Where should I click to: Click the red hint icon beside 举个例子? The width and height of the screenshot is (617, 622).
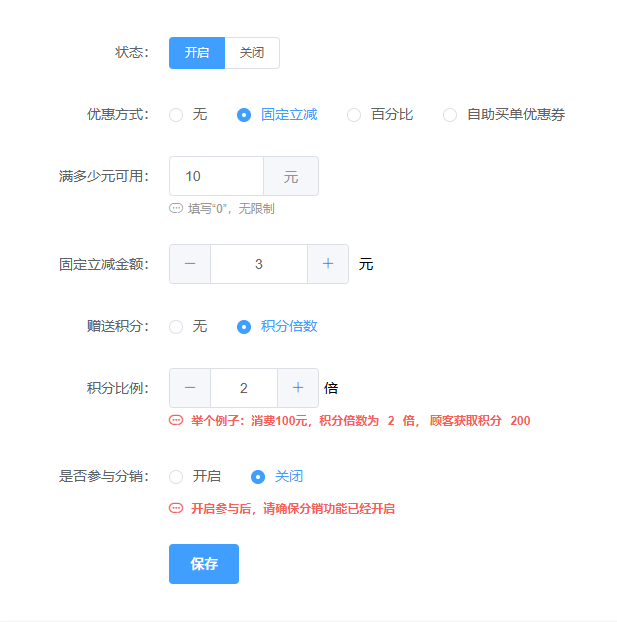click(x=176, y=421)
